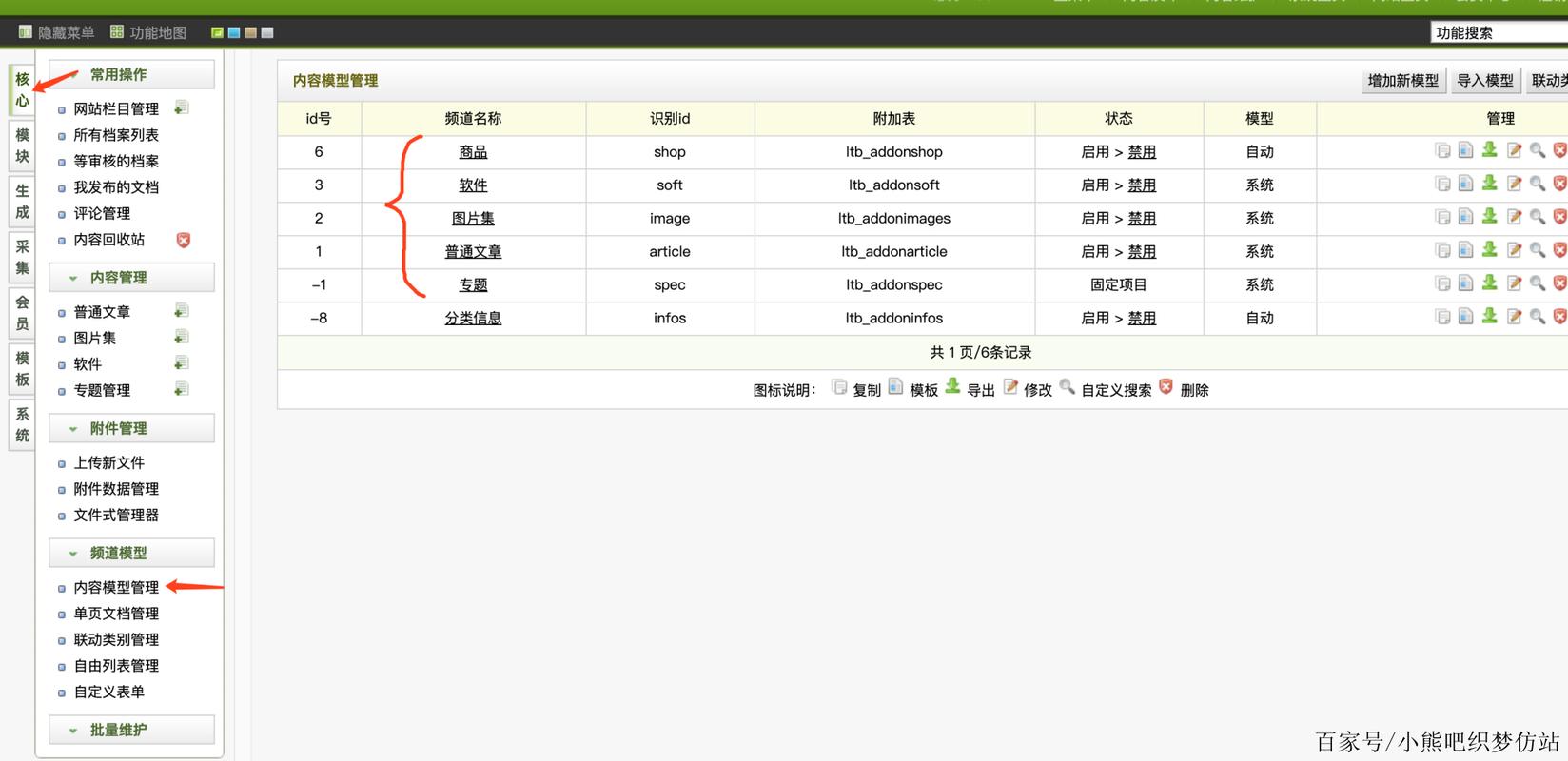Screen dimensions: 1568x761
Task: Open the 普通文章 channel link in table
Action: coord(473,252)
